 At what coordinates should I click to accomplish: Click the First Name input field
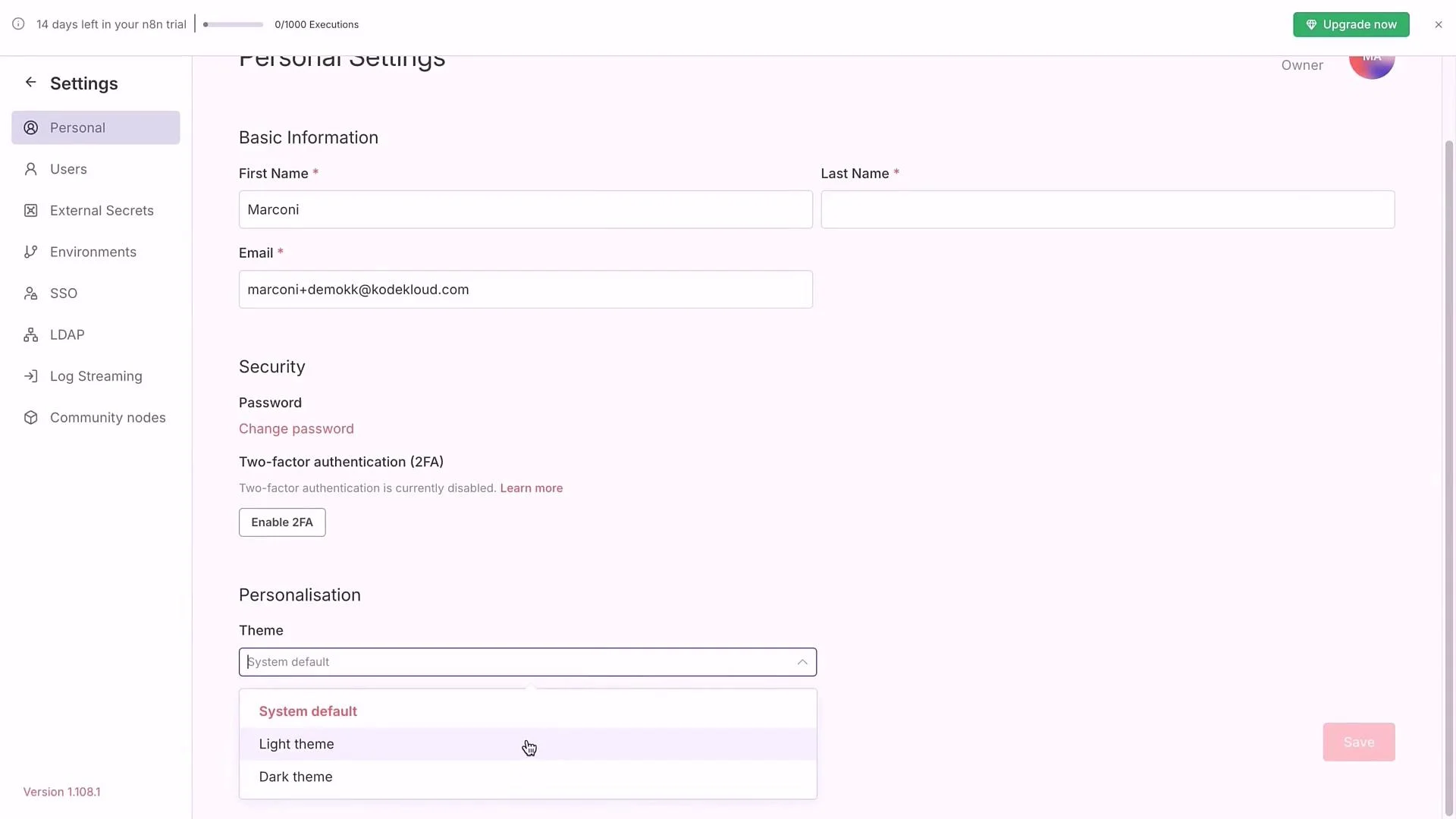click(526, 209)
